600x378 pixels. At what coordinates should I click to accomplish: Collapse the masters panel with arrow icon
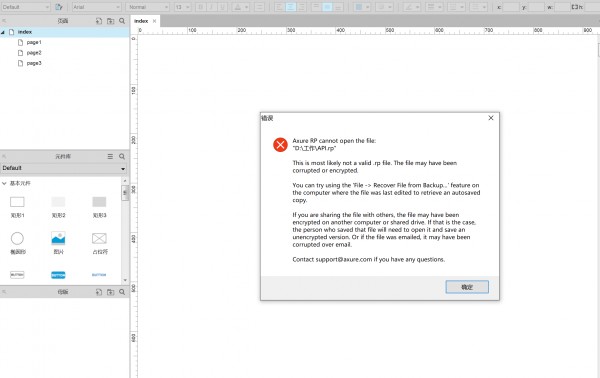tap(4, 292)
